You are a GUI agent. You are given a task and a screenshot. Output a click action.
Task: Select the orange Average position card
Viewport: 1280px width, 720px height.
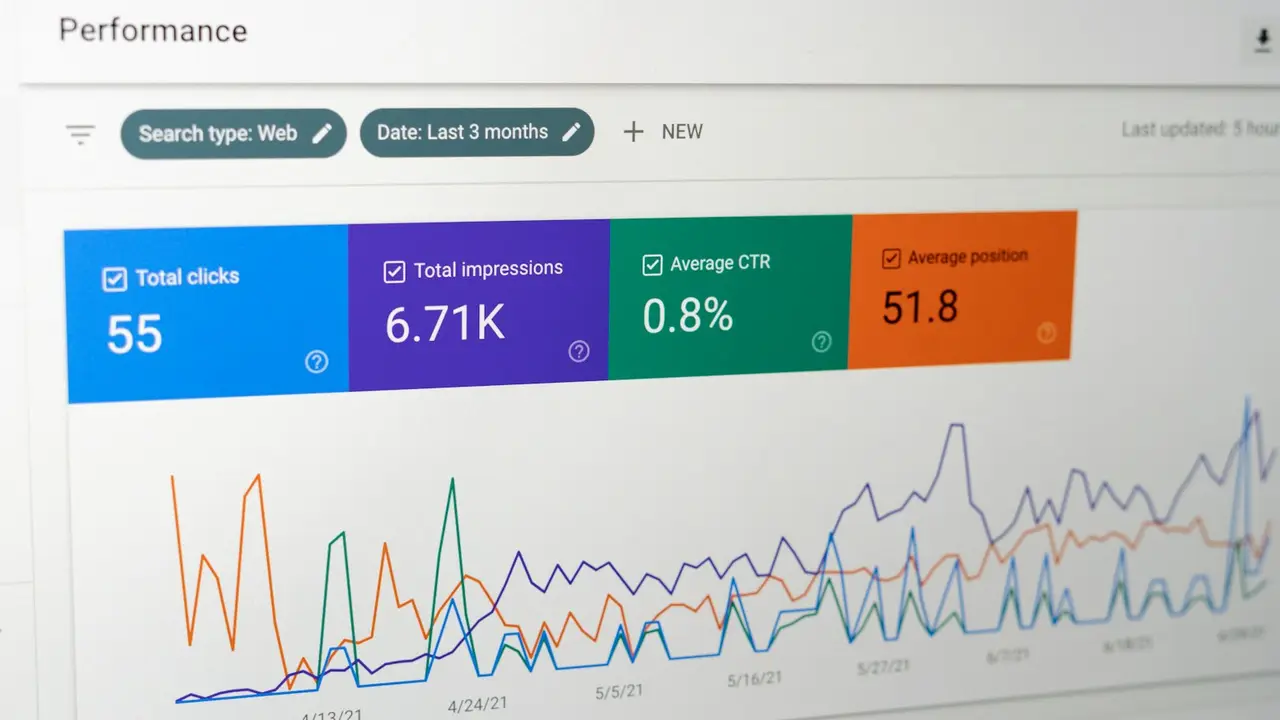pos(962,290)
